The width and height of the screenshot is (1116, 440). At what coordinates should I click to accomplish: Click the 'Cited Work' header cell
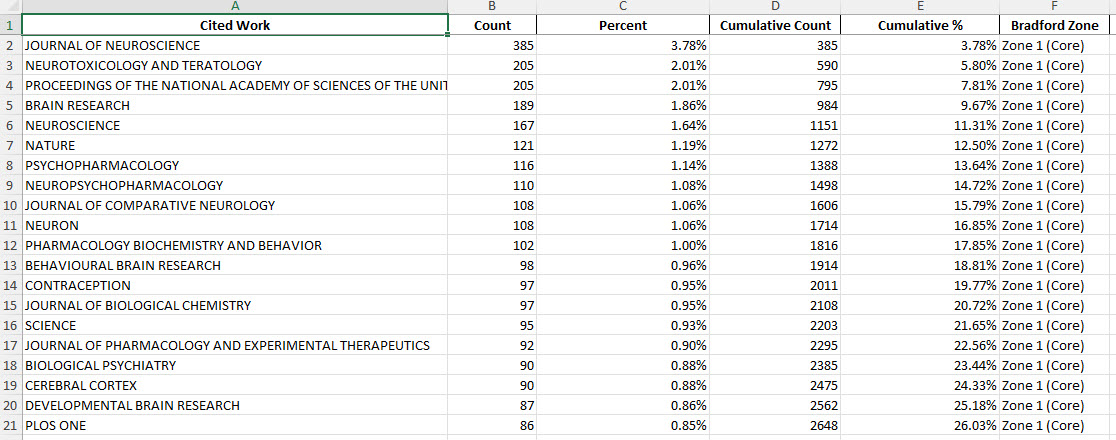235,26
